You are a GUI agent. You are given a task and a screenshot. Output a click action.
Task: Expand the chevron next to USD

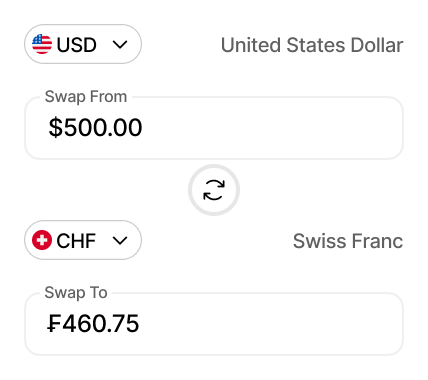point(120,44)
